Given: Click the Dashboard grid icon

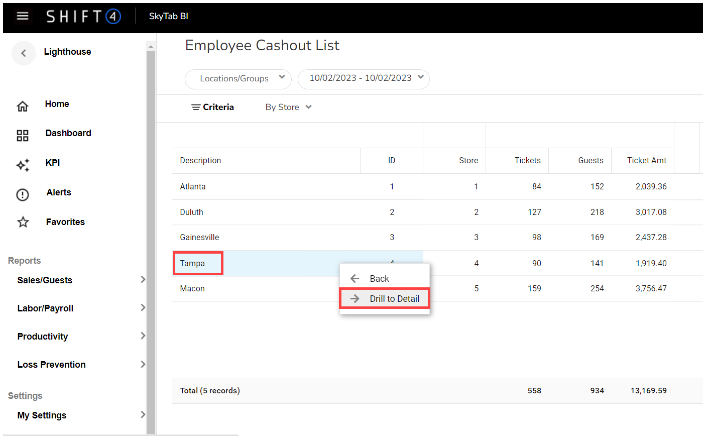Looking at the screenshot, I should tap(22, 135).
